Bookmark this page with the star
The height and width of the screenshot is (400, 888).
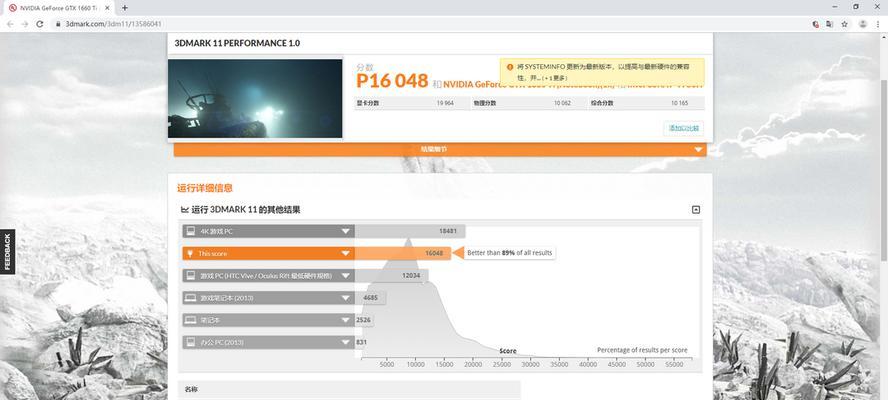pos(844,24)
